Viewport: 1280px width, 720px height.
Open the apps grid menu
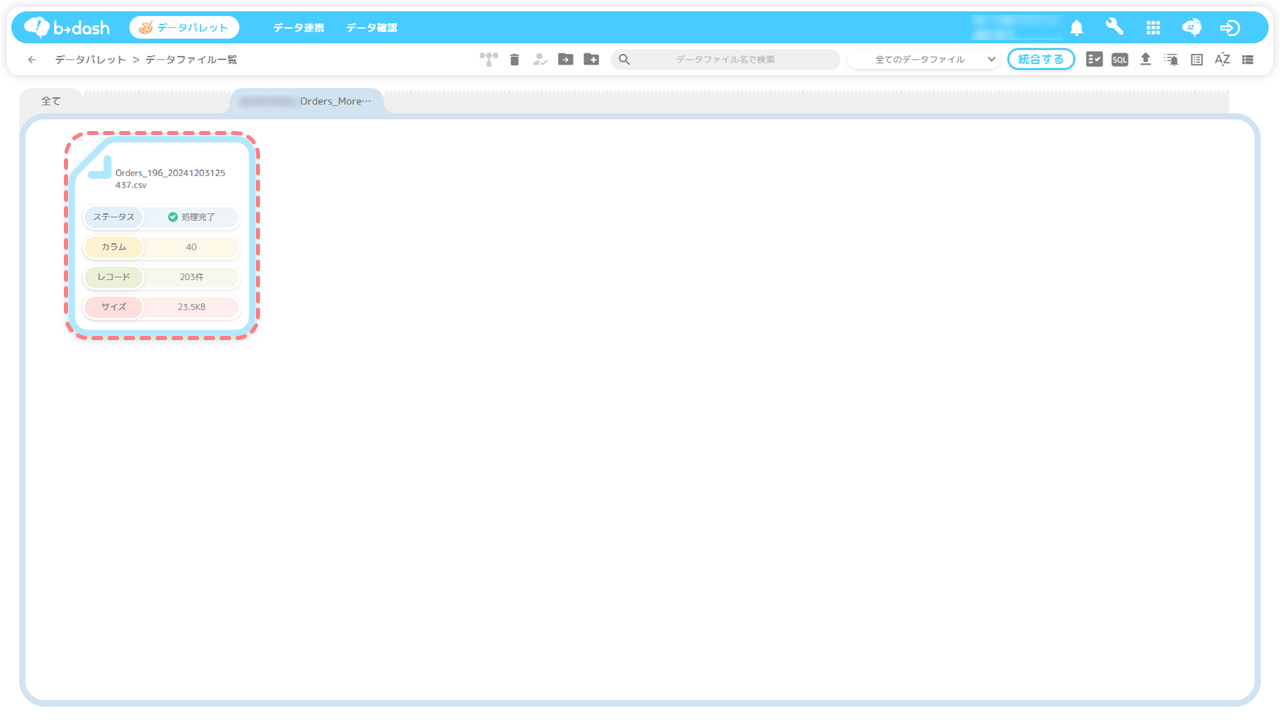pos(1153,28)
